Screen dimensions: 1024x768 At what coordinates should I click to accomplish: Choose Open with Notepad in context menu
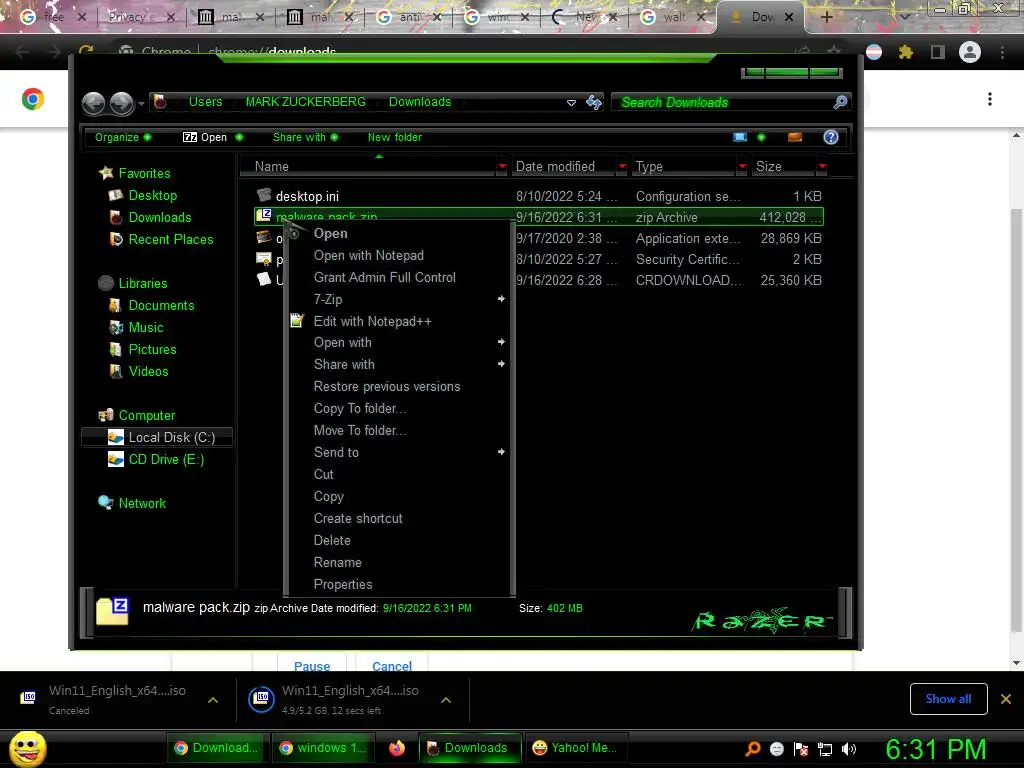tap(368, 255)
